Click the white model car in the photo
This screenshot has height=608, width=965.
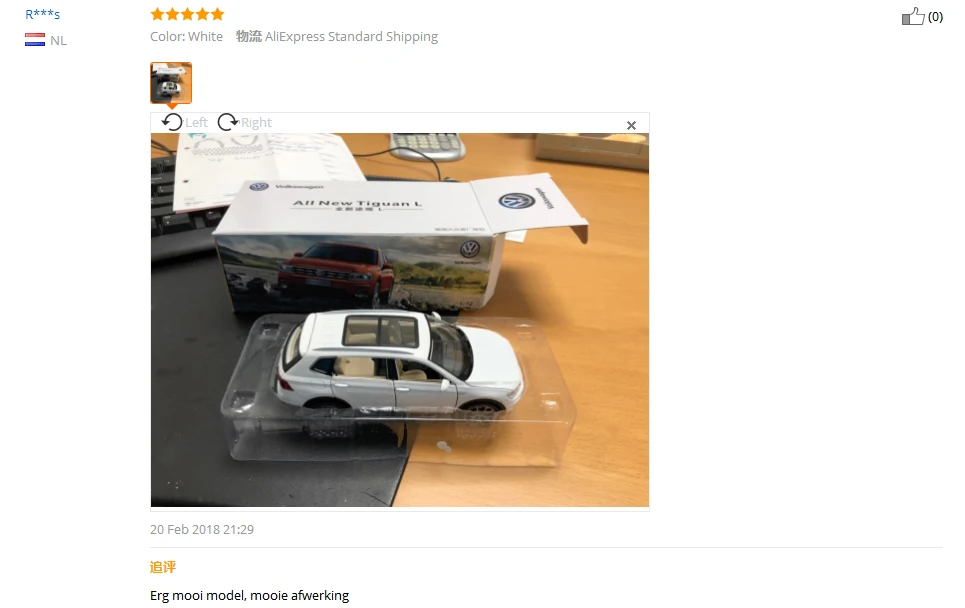[x=399, y=363]
